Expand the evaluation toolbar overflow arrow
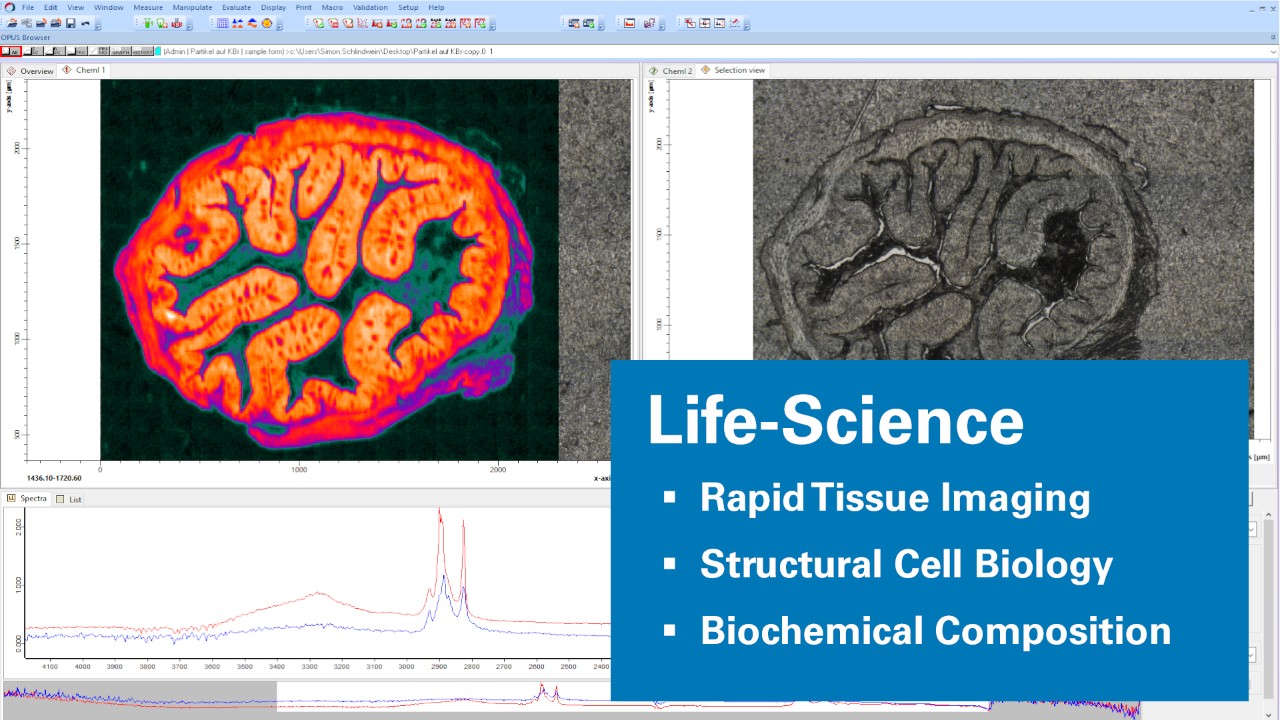Viewport: 1280px width, 720px height. (493, 25)
